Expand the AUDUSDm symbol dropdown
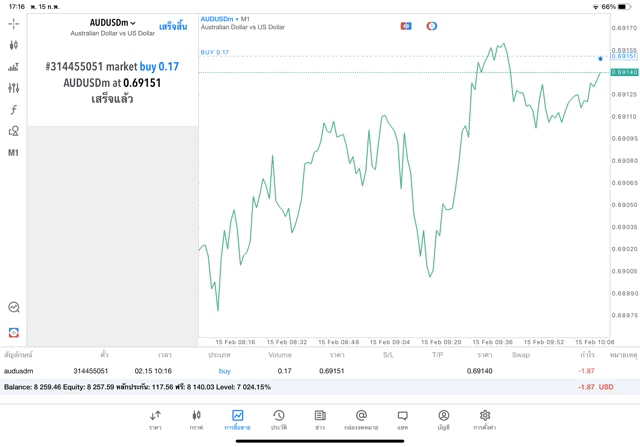This screenshot has height=447, width=640. [113, 23]
